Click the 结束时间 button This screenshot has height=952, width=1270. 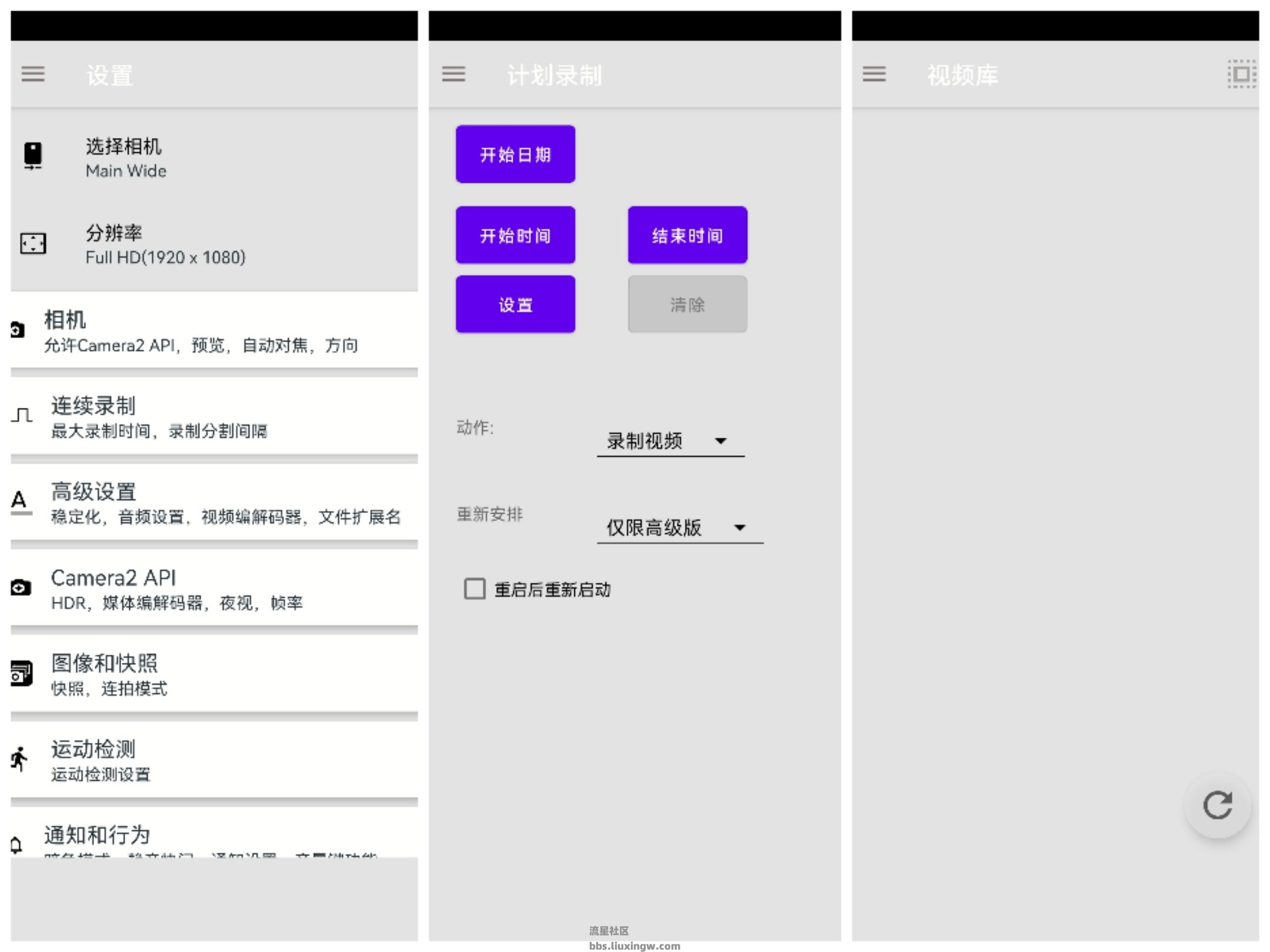tap(687, 235)
